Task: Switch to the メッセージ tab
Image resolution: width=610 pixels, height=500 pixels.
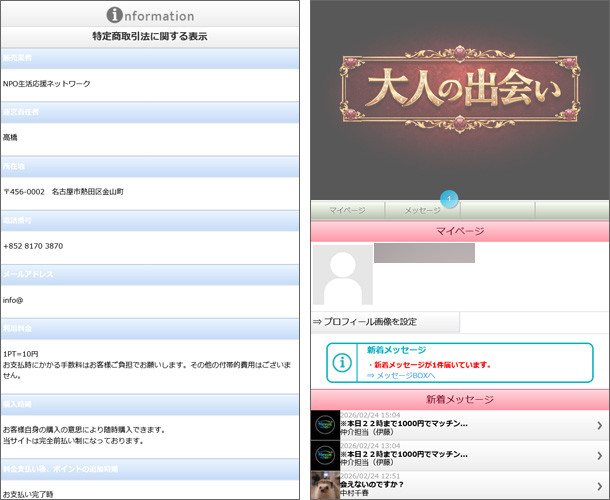Action: (423, 211)
